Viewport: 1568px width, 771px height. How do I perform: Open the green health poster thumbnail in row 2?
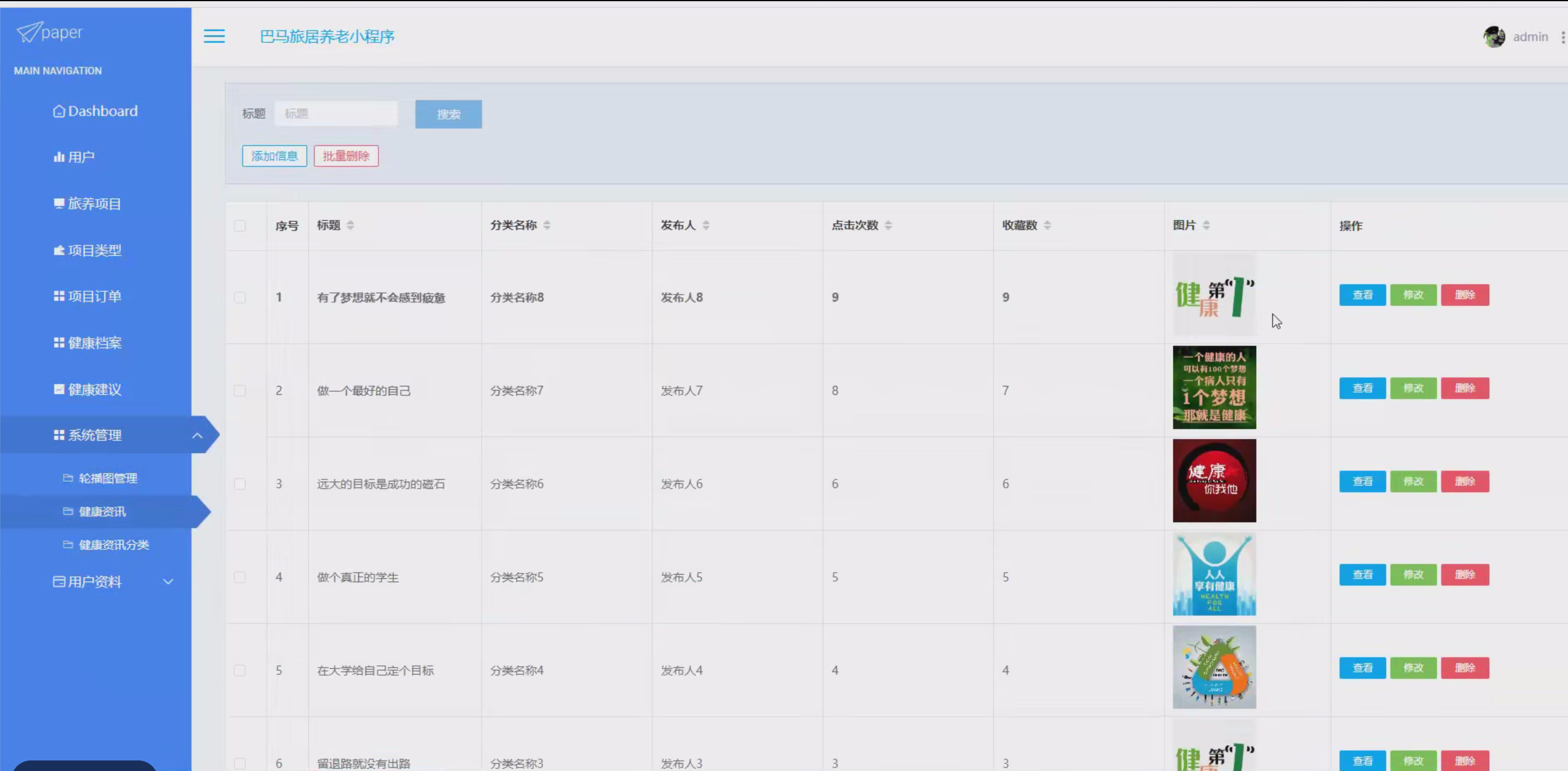[x=1214, y=387]
